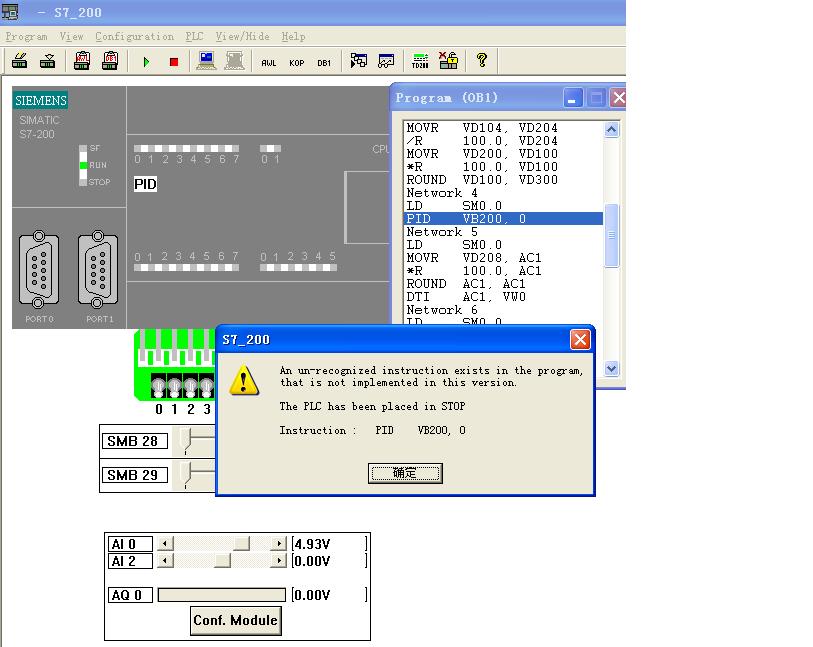Click the Program (OB1) scrollbar thumb

point(611,235)
